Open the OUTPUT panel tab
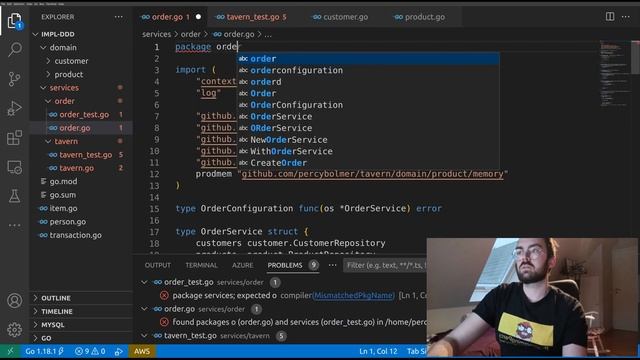Viewport: 640px width, 360px height. 158,265
